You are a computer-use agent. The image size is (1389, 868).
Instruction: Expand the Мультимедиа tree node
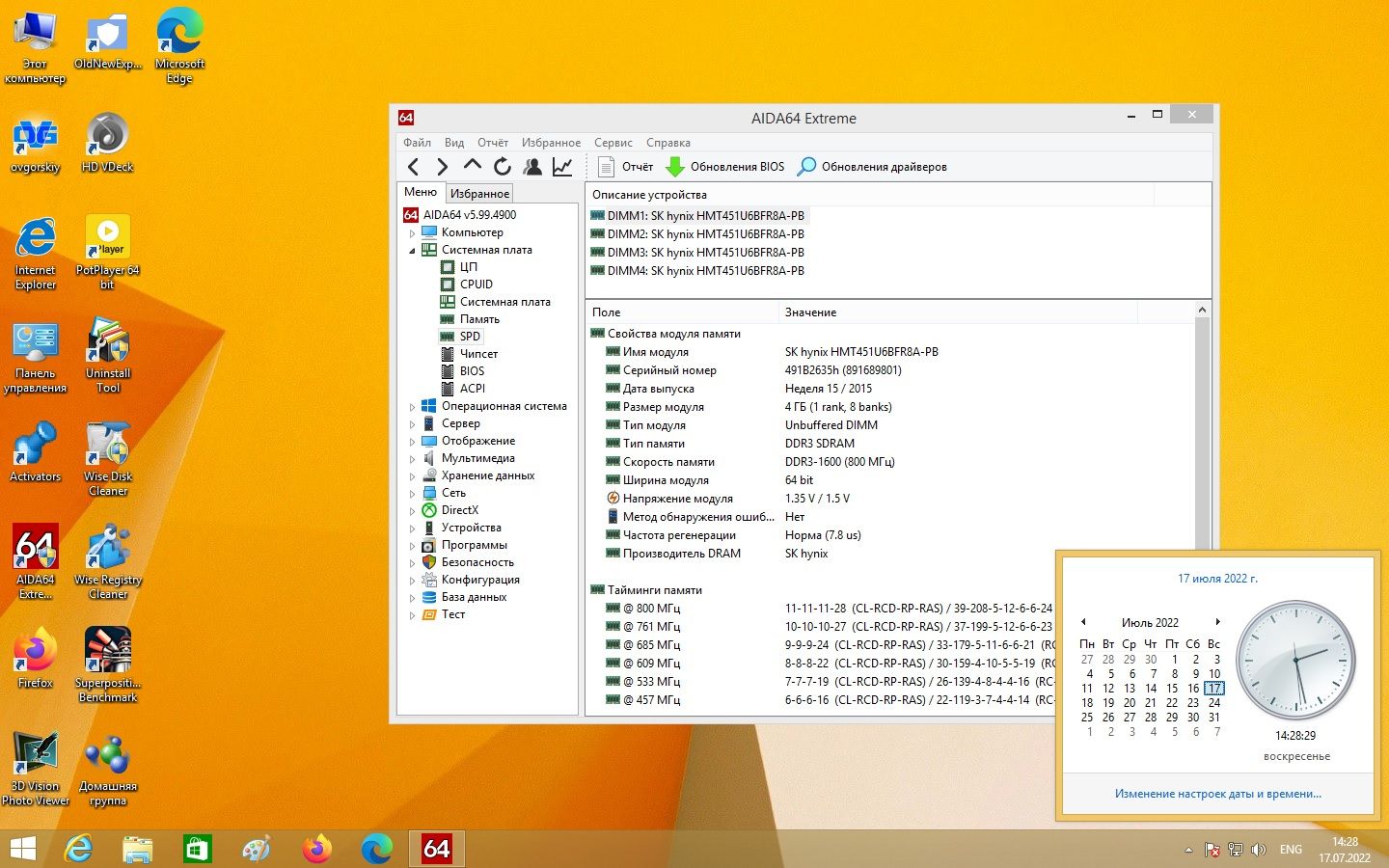[412, 459]
